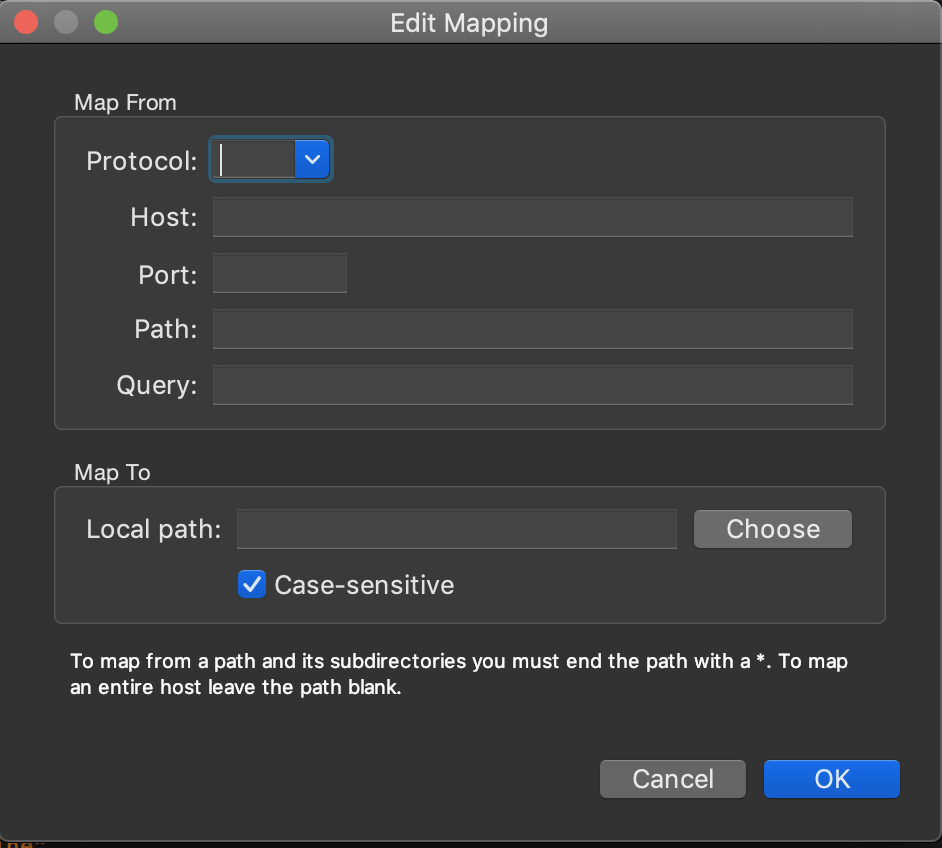The height and width of the screenshot is (848, 942).
Task: Click the Edit Mapping title text
Action: 469,23
